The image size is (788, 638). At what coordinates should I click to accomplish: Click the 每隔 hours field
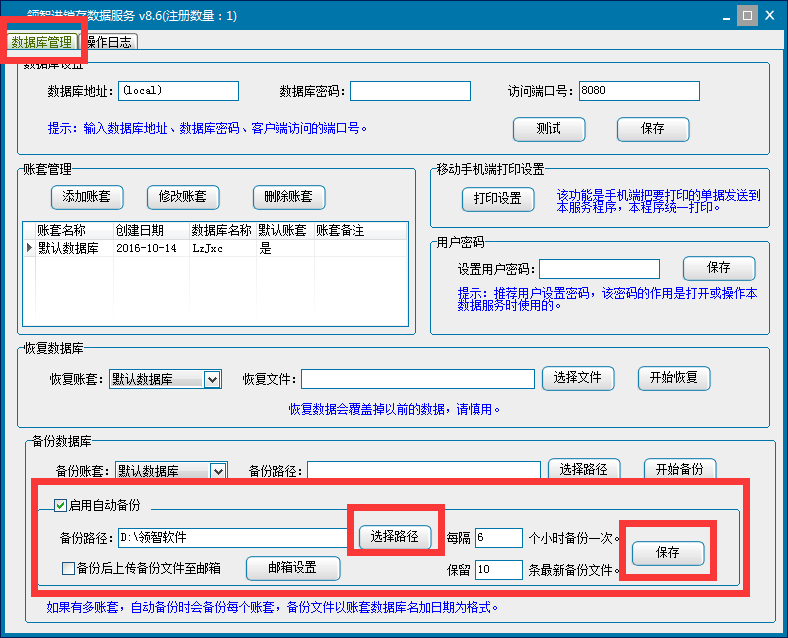point(499,538)
